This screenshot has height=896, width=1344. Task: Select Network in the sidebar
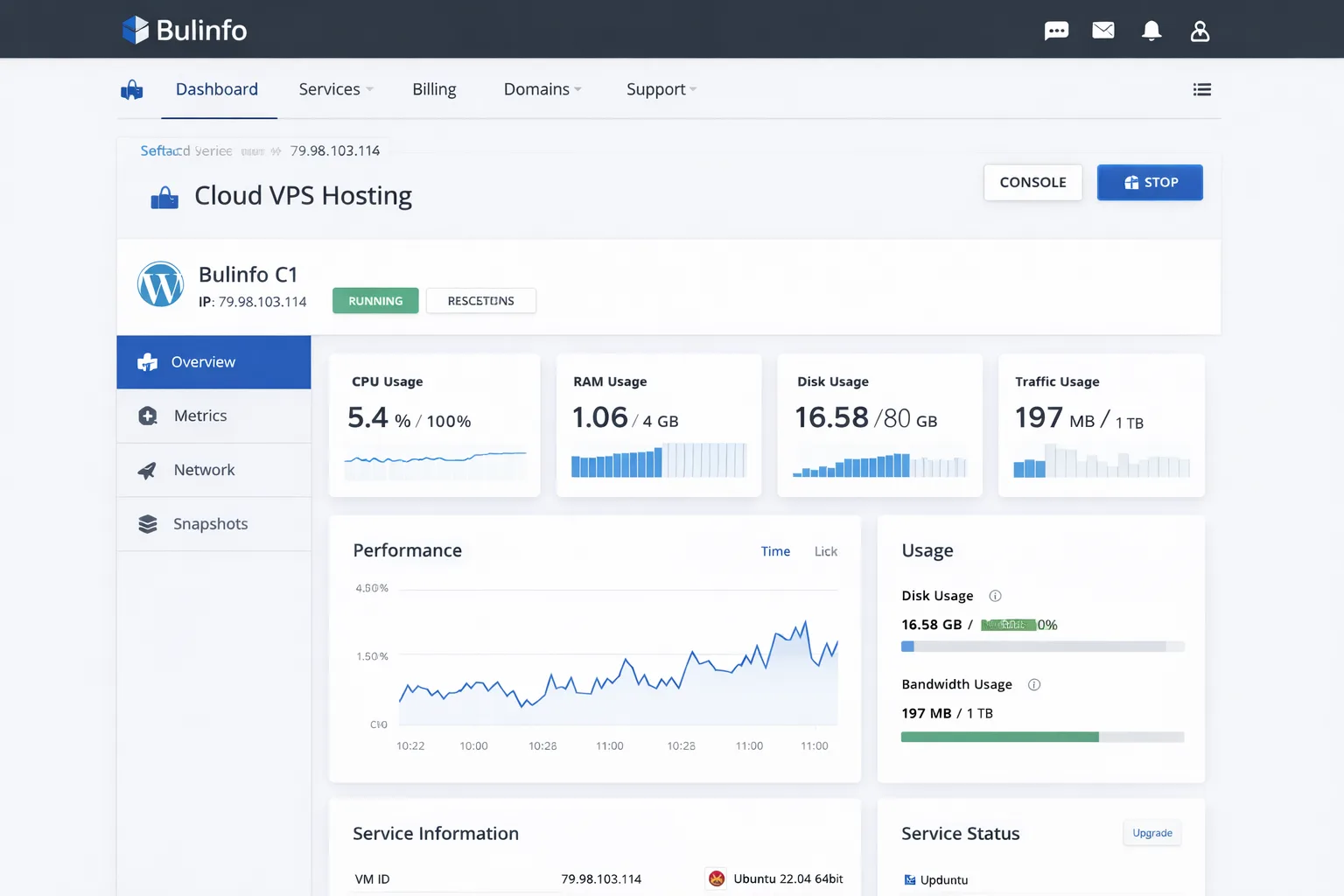[213, 470]
